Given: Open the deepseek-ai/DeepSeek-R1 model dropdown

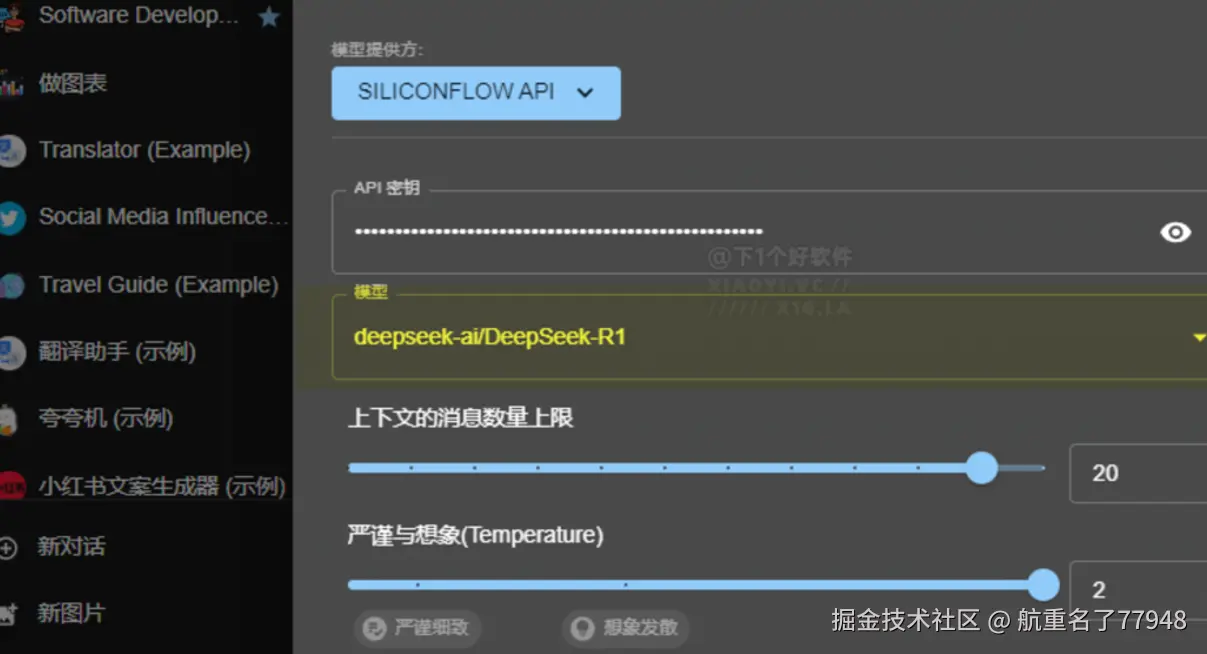Looking at the screenshot, I should click(770, 337).
